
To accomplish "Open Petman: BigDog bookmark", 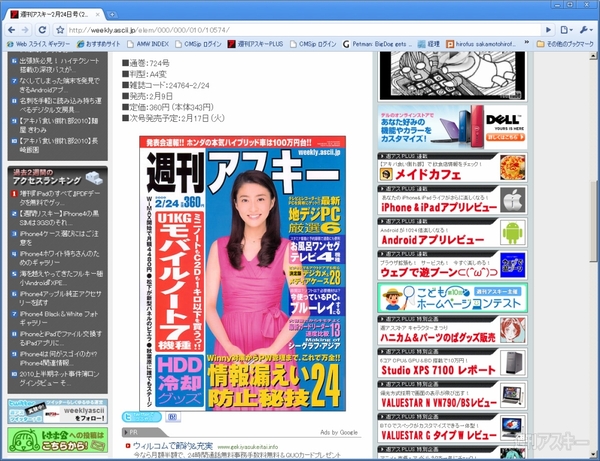I will pos(377,44).
